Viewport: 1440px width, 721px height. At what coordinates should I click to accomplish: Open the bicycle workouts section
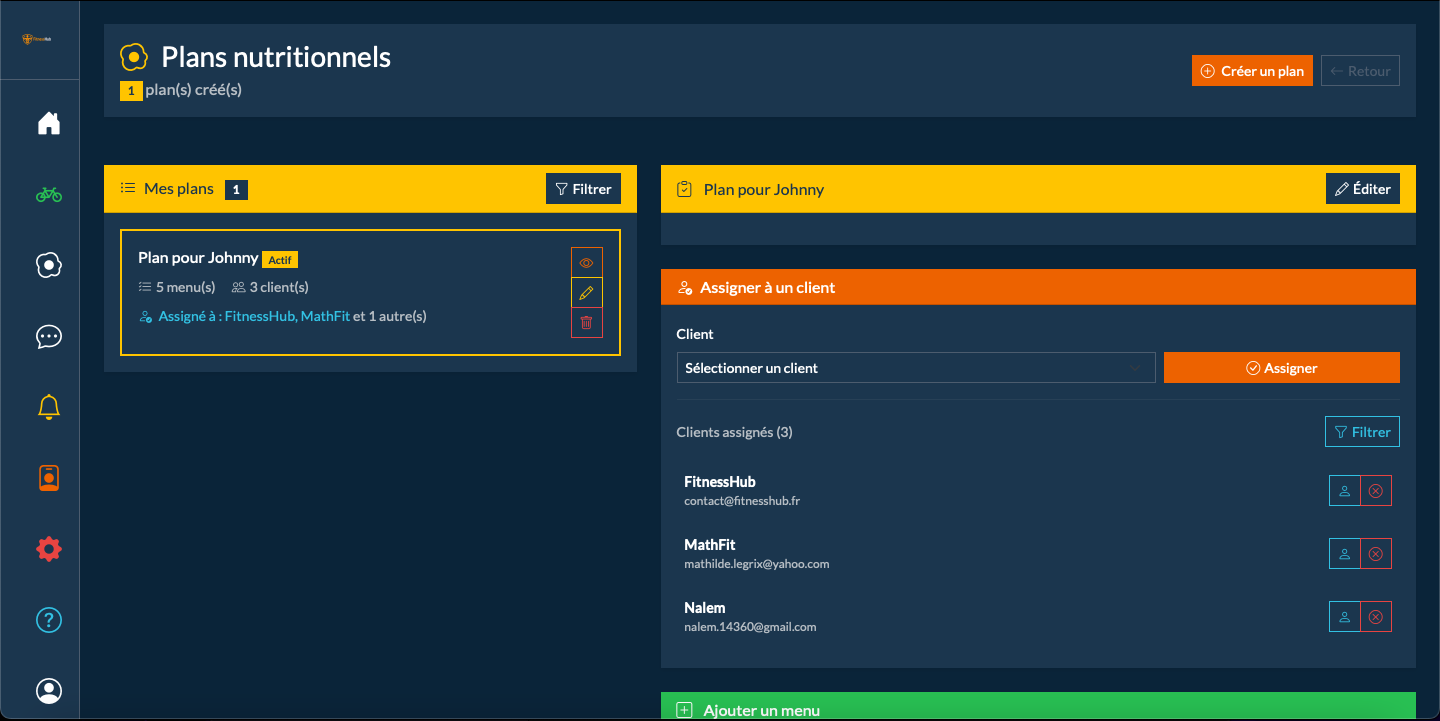(48, 194)
